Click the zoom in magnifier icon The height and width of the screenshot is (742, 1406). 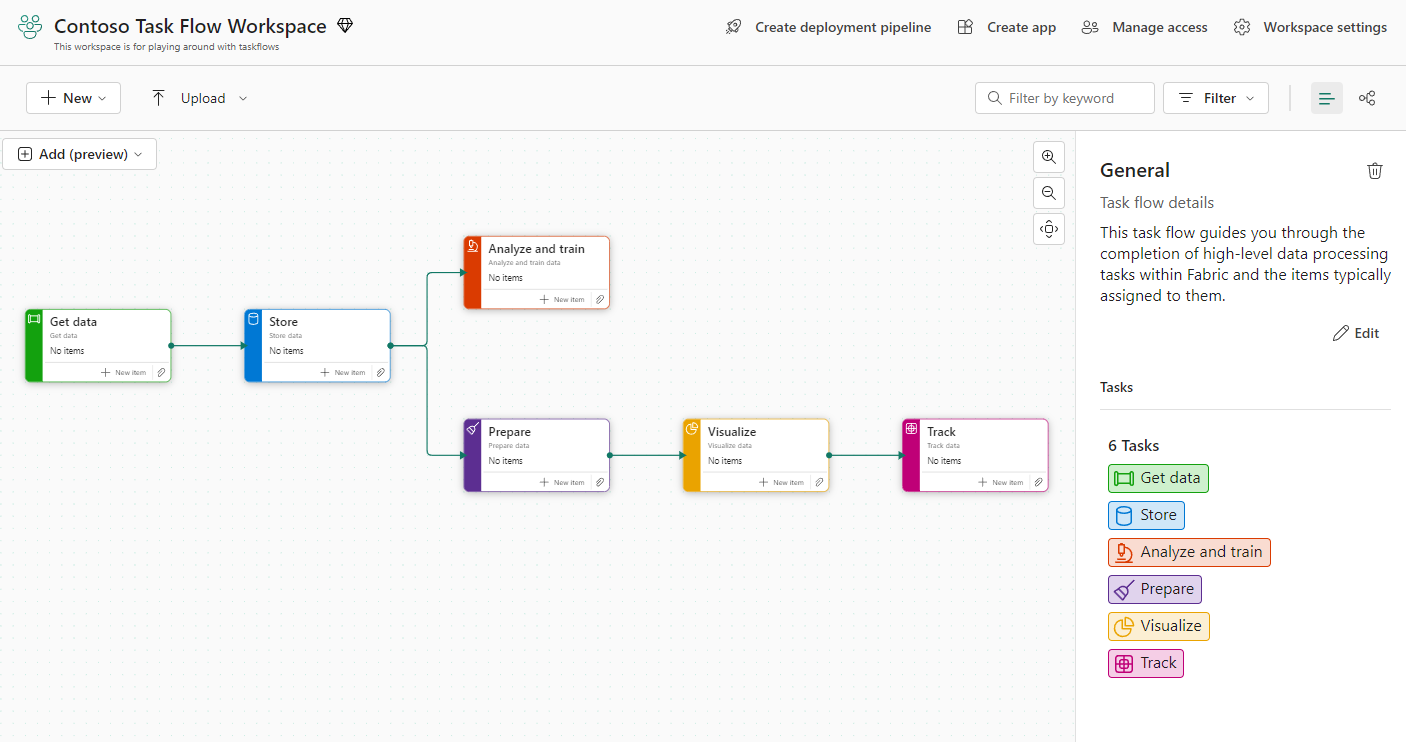coord(1048,156)
